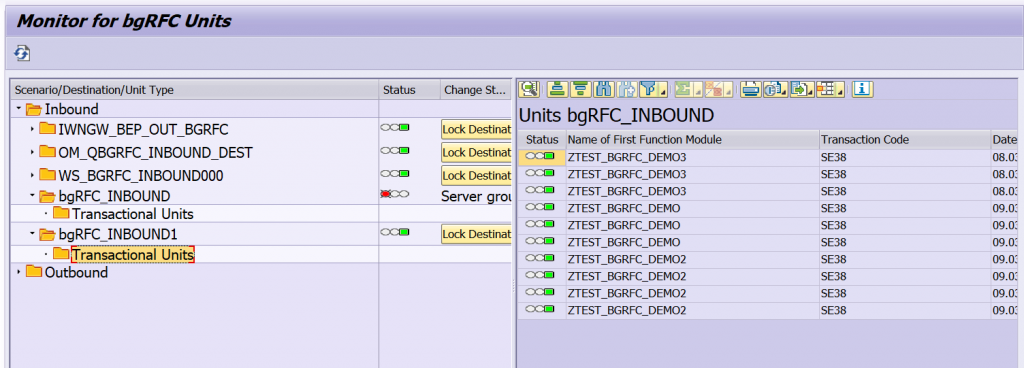Image resolution: width=1024 pixels, height=368 pixels.
Task: Select the Inbound tree row label
Action: [x=72, y=109]
